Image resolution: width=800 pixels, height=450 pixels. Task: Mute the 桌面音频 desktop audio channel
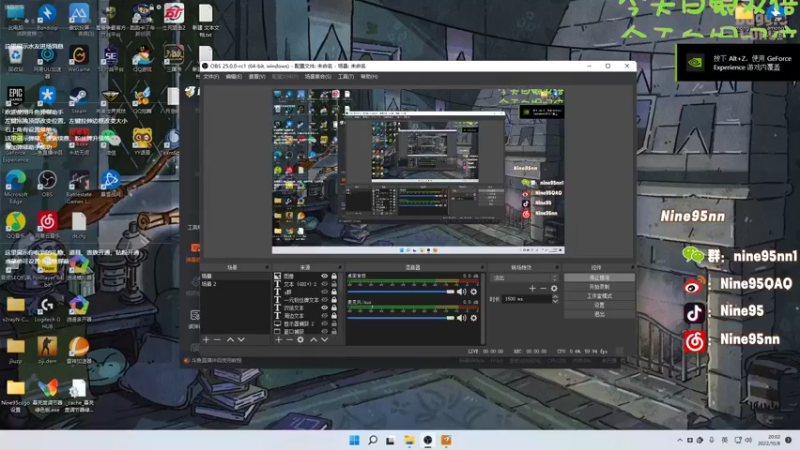(x=461, y=292)
